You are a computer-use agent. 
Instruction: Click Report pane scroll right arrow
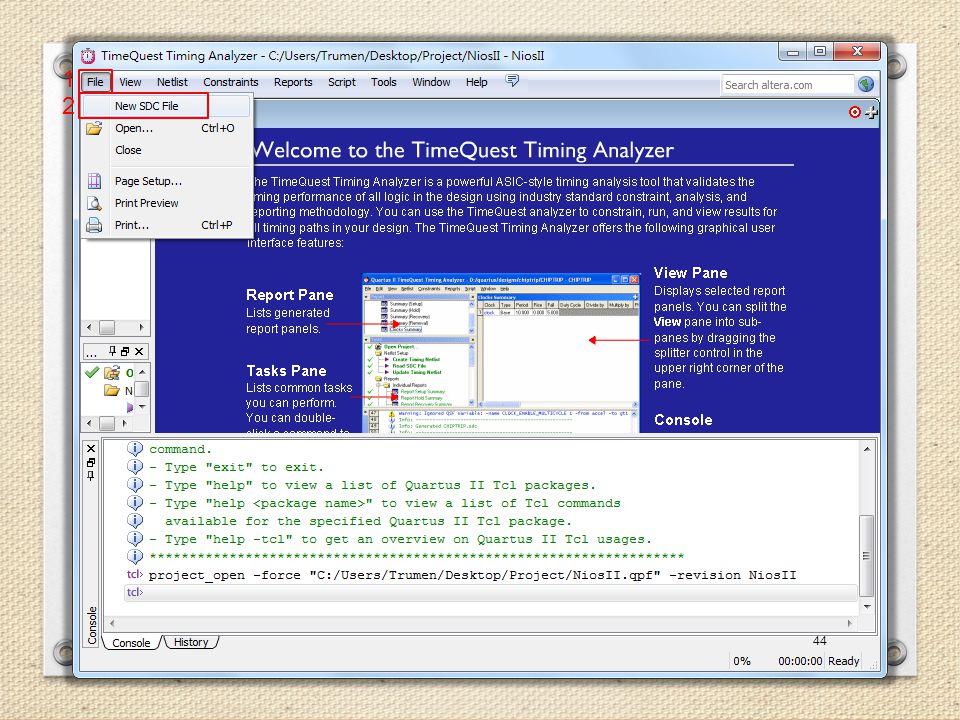141,328
